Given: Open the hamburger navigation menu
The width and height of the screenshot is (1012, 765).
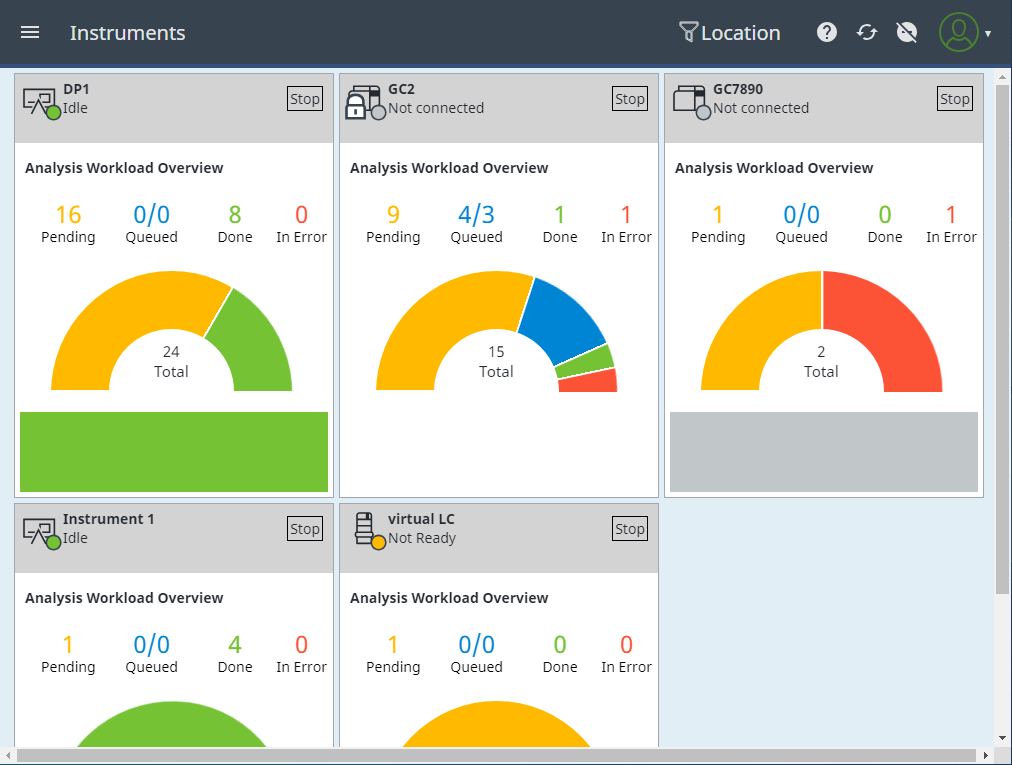Looking at the screenshot, I should click(30, 32).
